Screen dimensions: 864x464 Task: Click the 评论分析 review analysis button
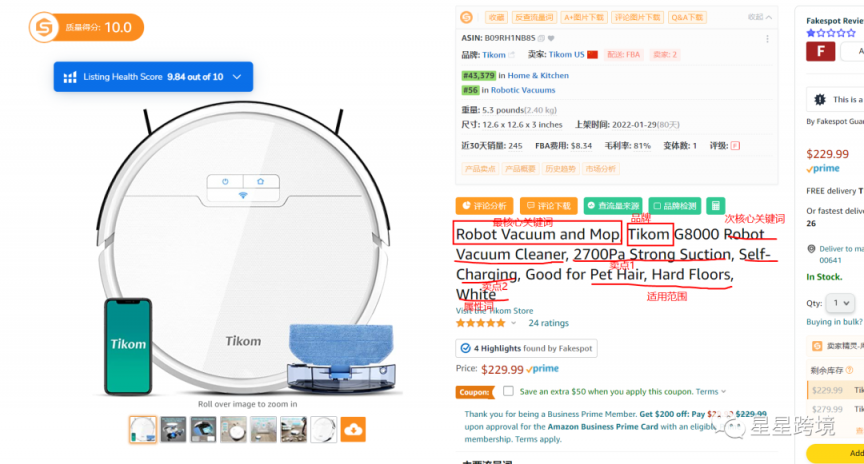click(x=484, y=206)
